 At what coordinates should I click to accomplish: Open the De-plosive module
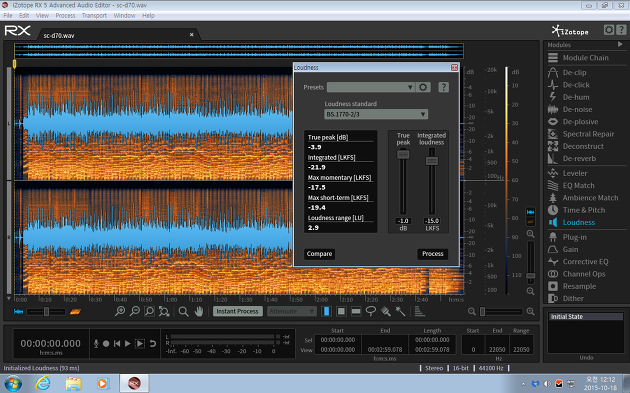tap(573, 122)
